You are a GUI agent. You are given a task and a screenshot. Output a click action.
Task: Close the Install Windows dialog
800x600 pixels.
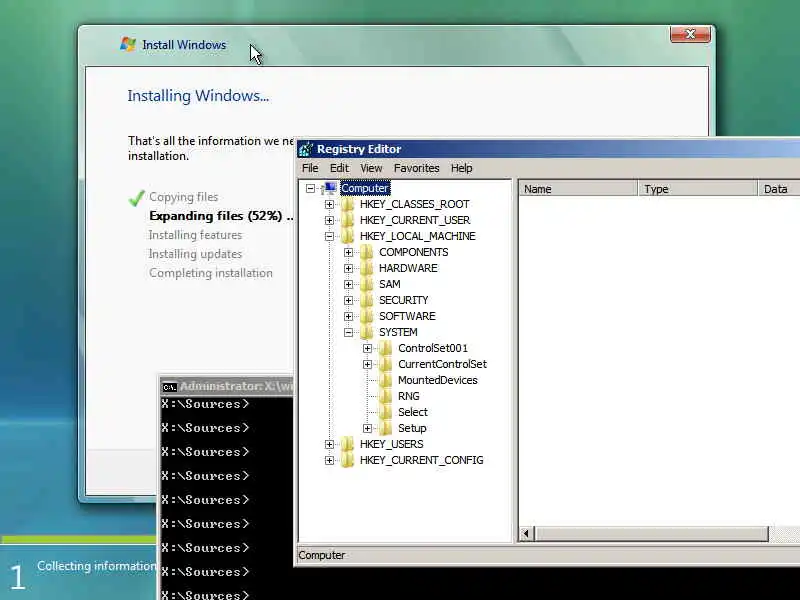[690, 34]
